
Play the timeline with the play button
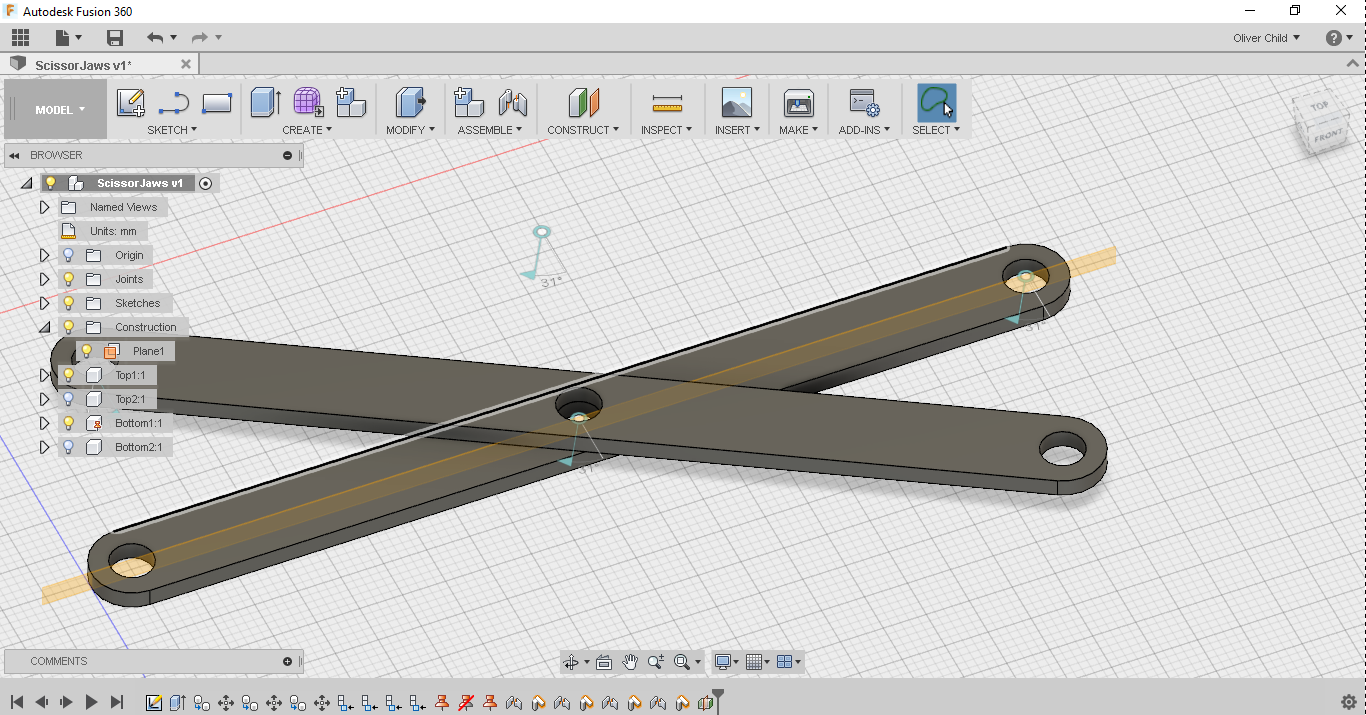tap(91, 702)
